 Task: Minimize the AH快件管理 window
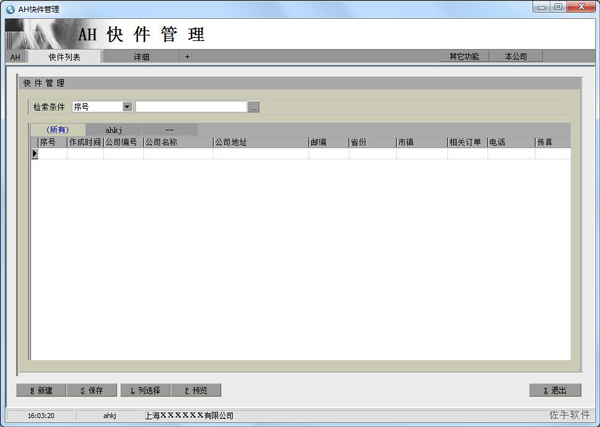tap(541, 7)
